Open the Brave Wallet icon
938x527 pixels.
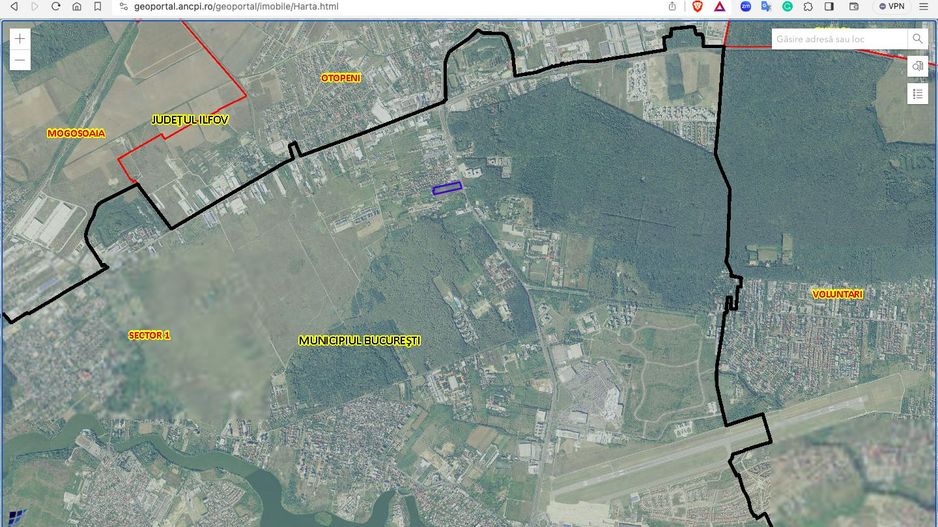pos(854,7)
